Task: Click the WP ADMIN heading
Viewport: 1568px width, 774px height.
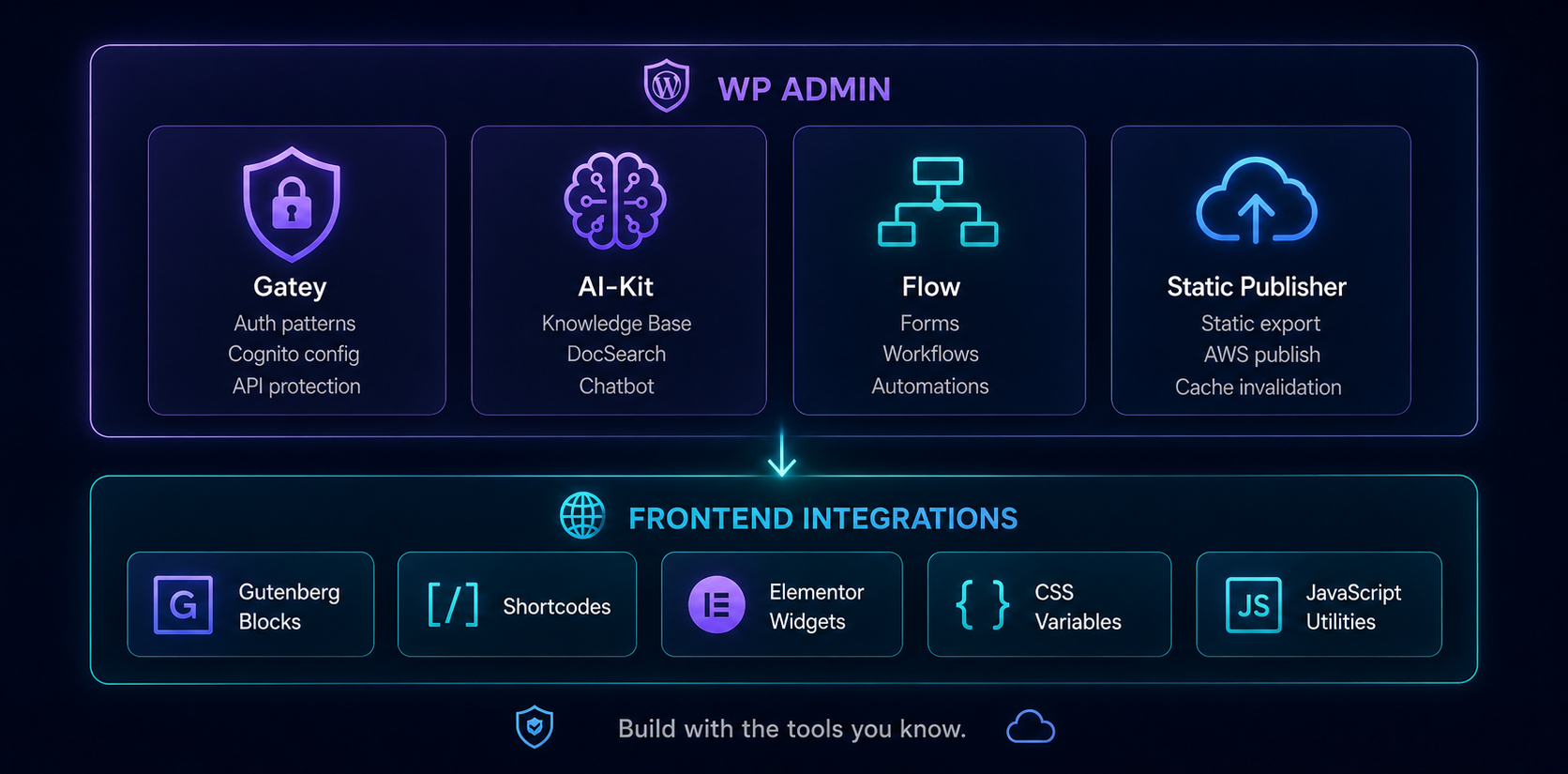Action: (805, 89)
